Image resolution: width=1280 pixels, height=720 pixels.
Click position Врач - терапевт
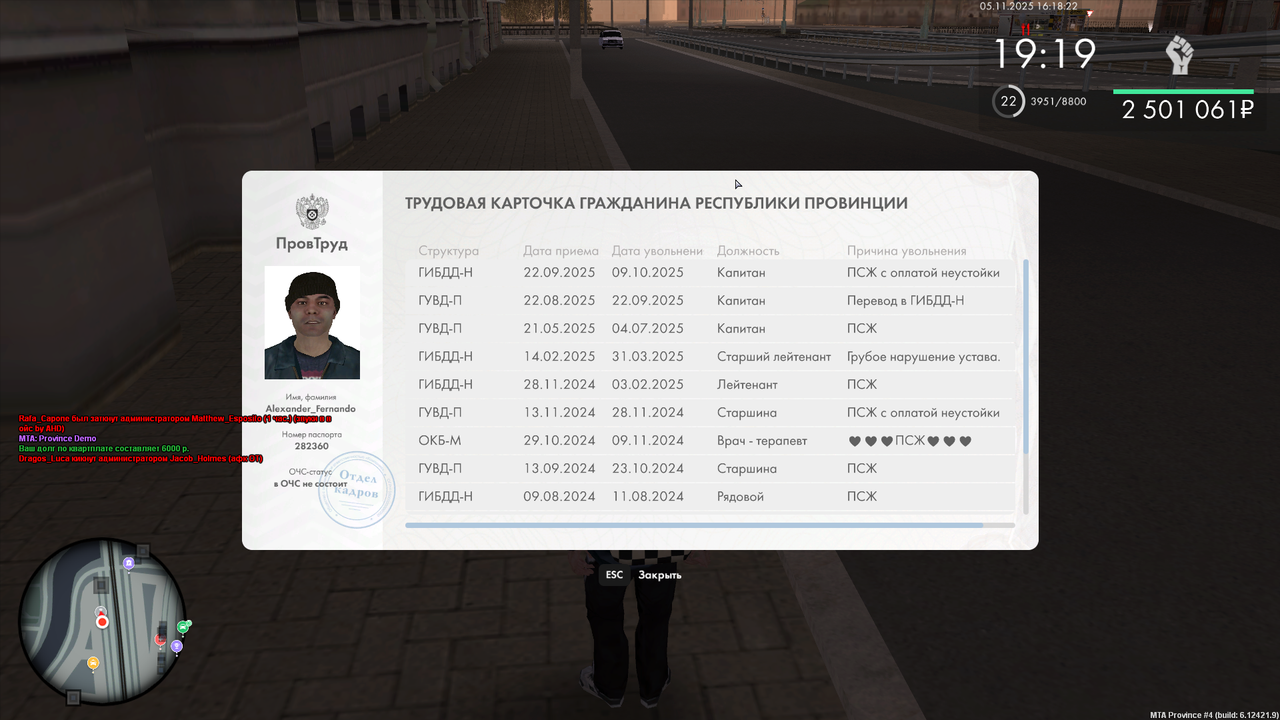coord(762,440)
